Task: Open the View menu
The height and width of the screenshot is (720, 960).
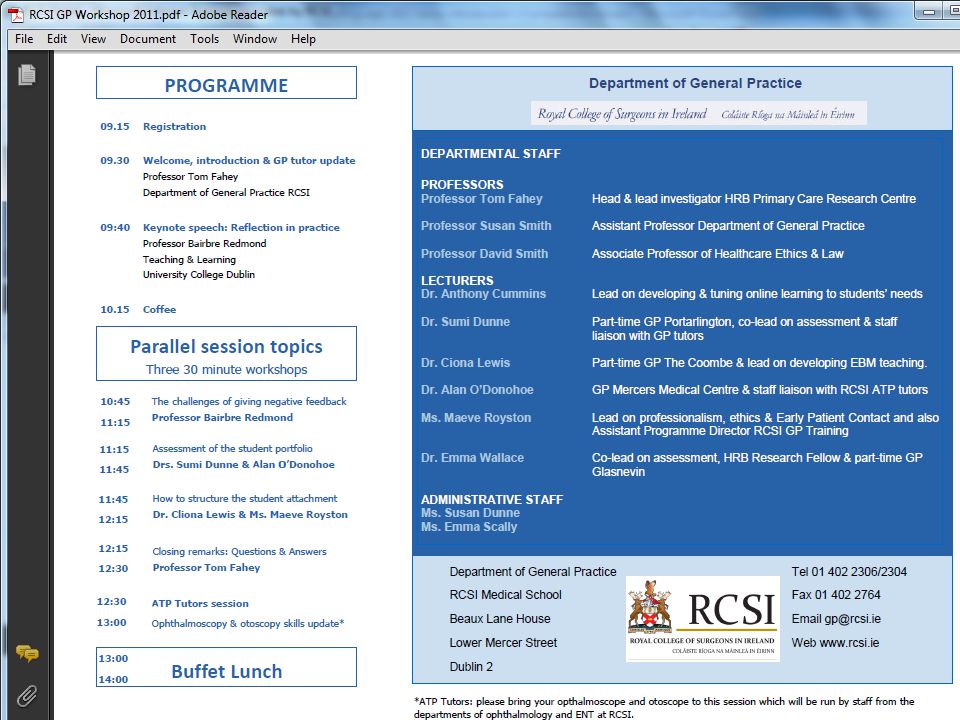Action: click(93, 39)
